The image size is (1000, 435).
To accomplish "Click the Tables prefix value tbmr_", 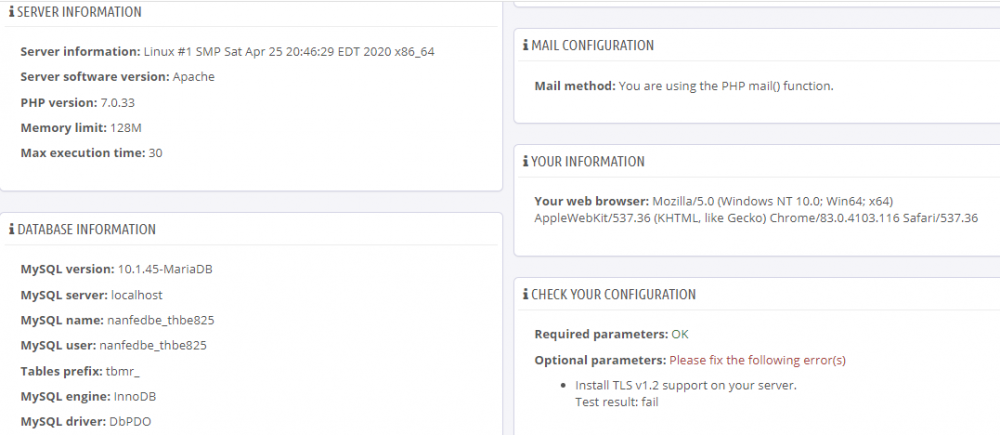I will pos(122,371).
